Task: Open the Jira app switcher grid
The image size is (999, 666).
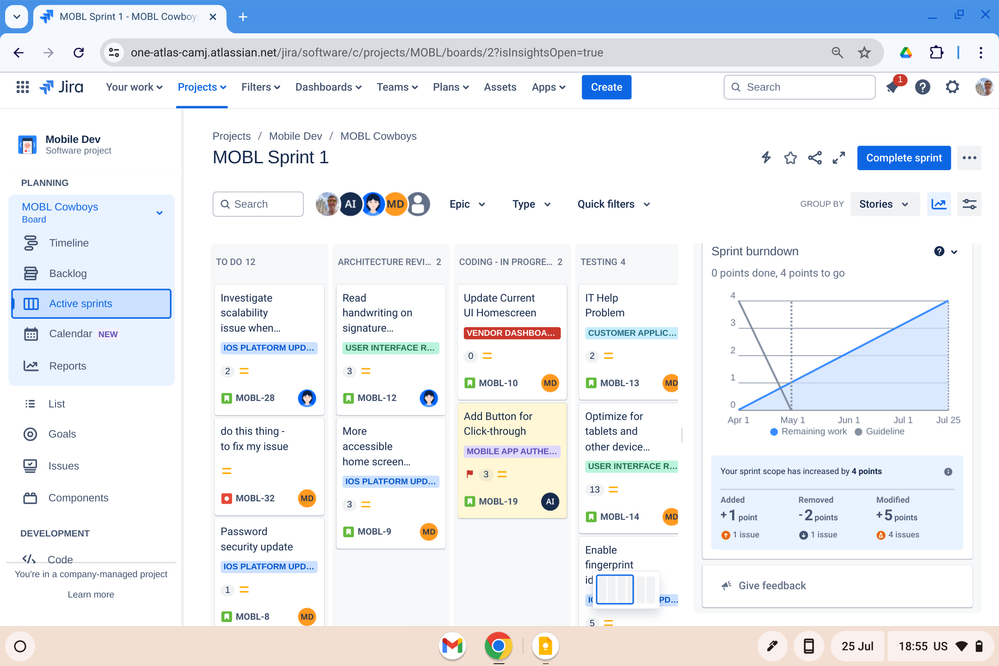Action: click(22, 87)
